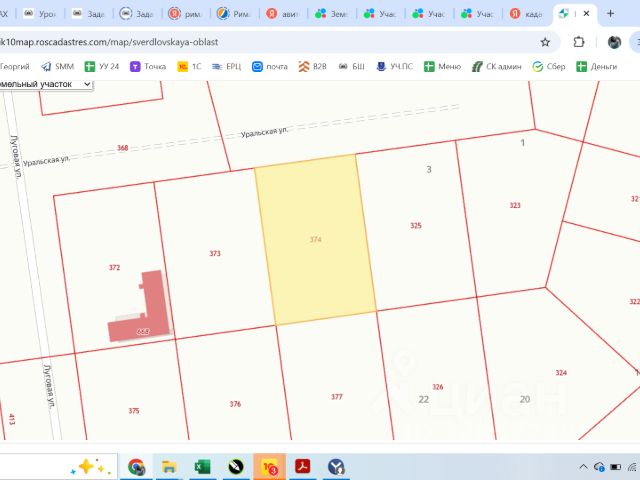Show hidden system tray icons
Viewport: 640px width, 480px height.
(x=583, y=467)
